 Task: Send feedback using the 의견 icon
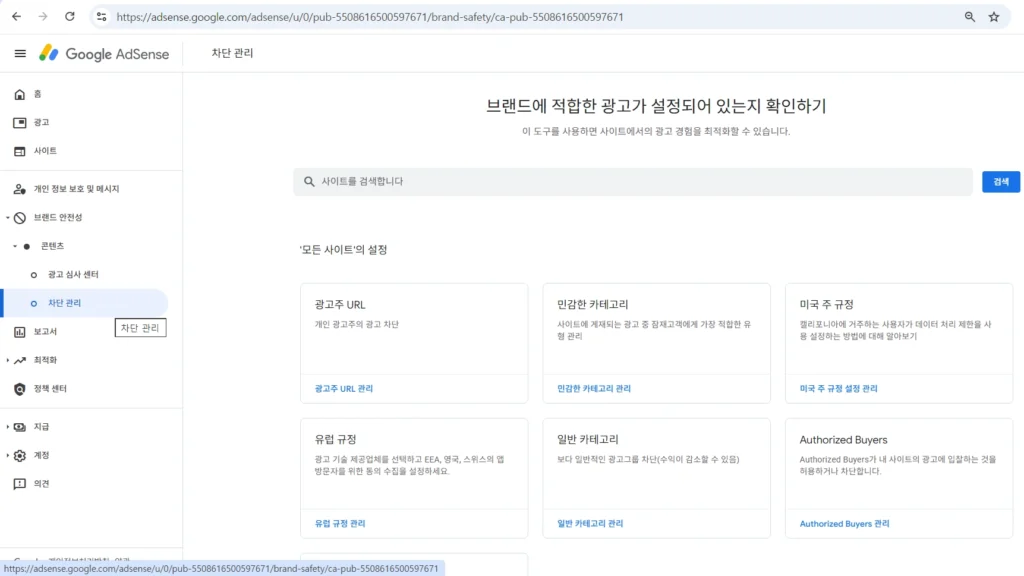pos(40,484)
